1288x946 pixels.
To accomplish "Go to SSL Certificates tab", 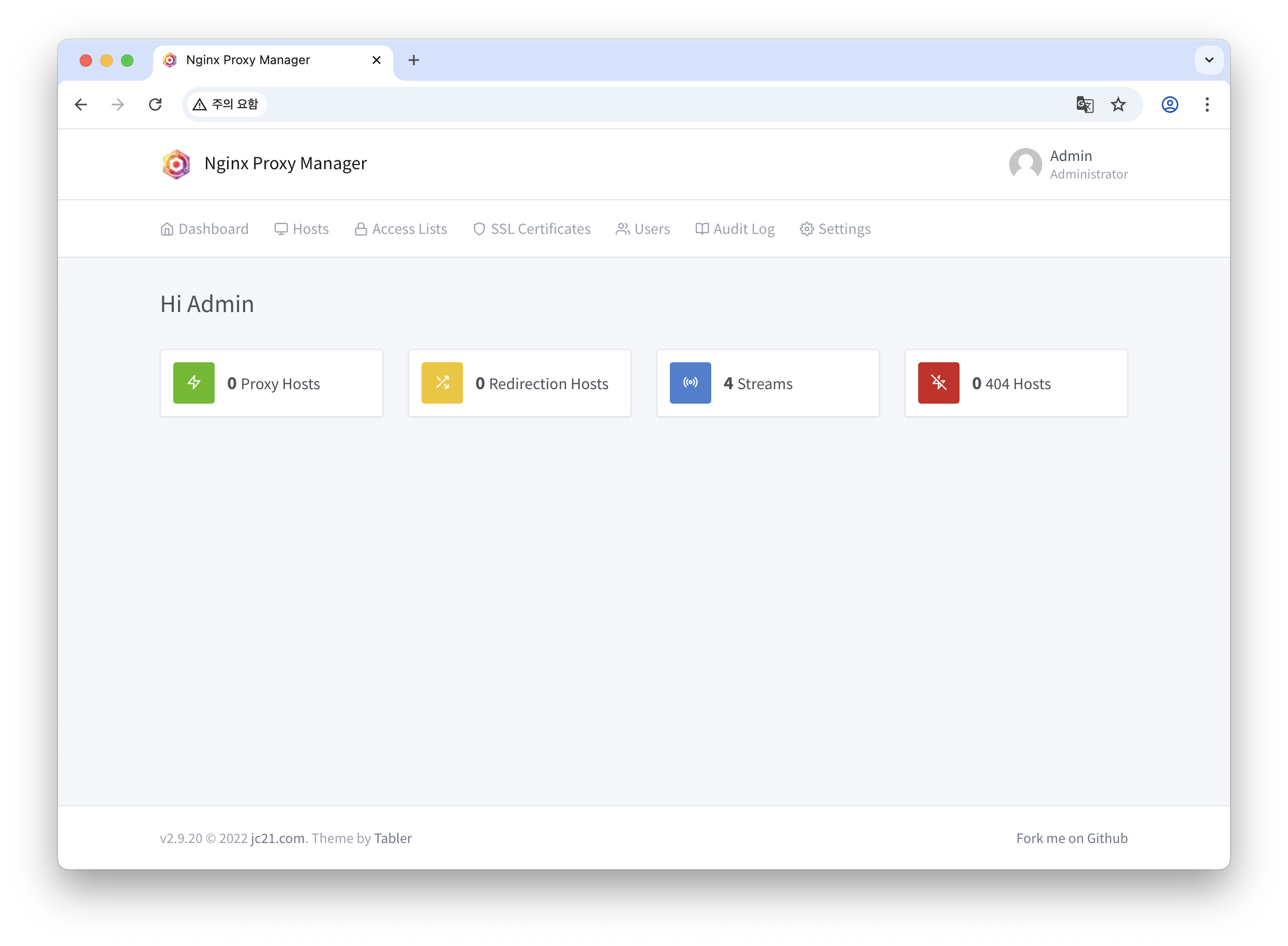I will [532, 229].
